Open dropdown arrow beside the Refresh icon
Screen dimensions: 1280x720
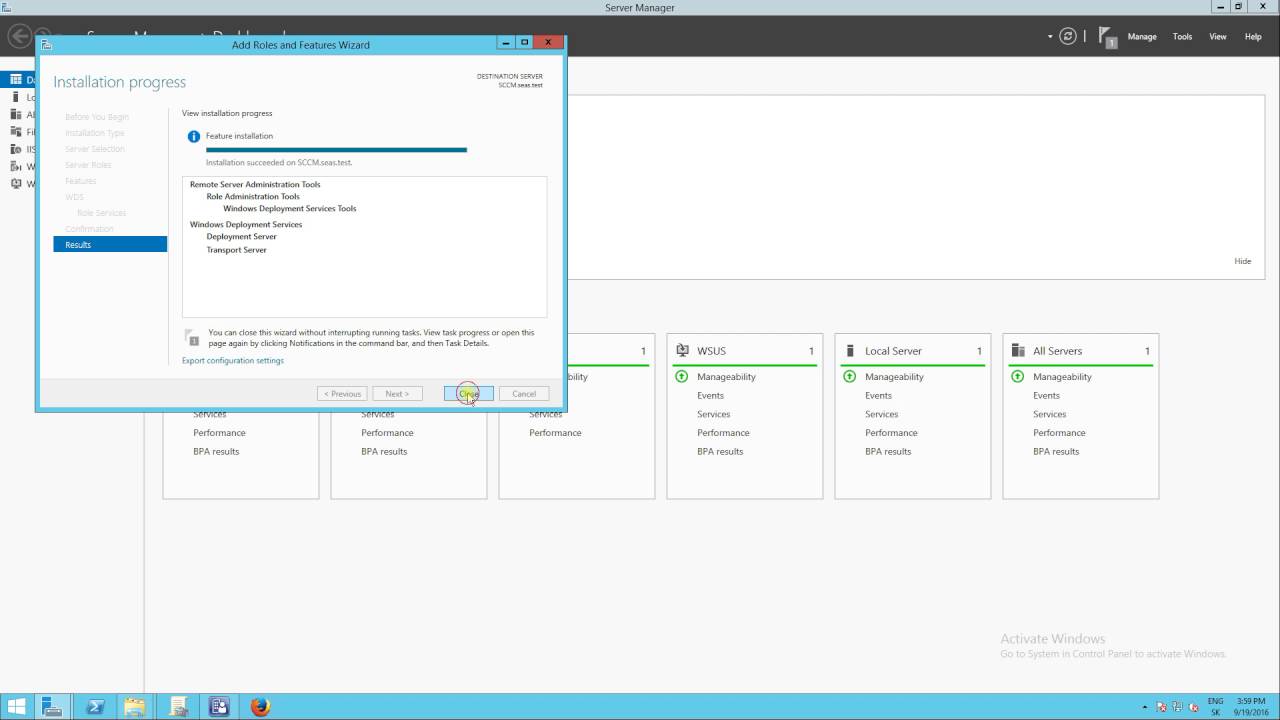pos(1050,37)
